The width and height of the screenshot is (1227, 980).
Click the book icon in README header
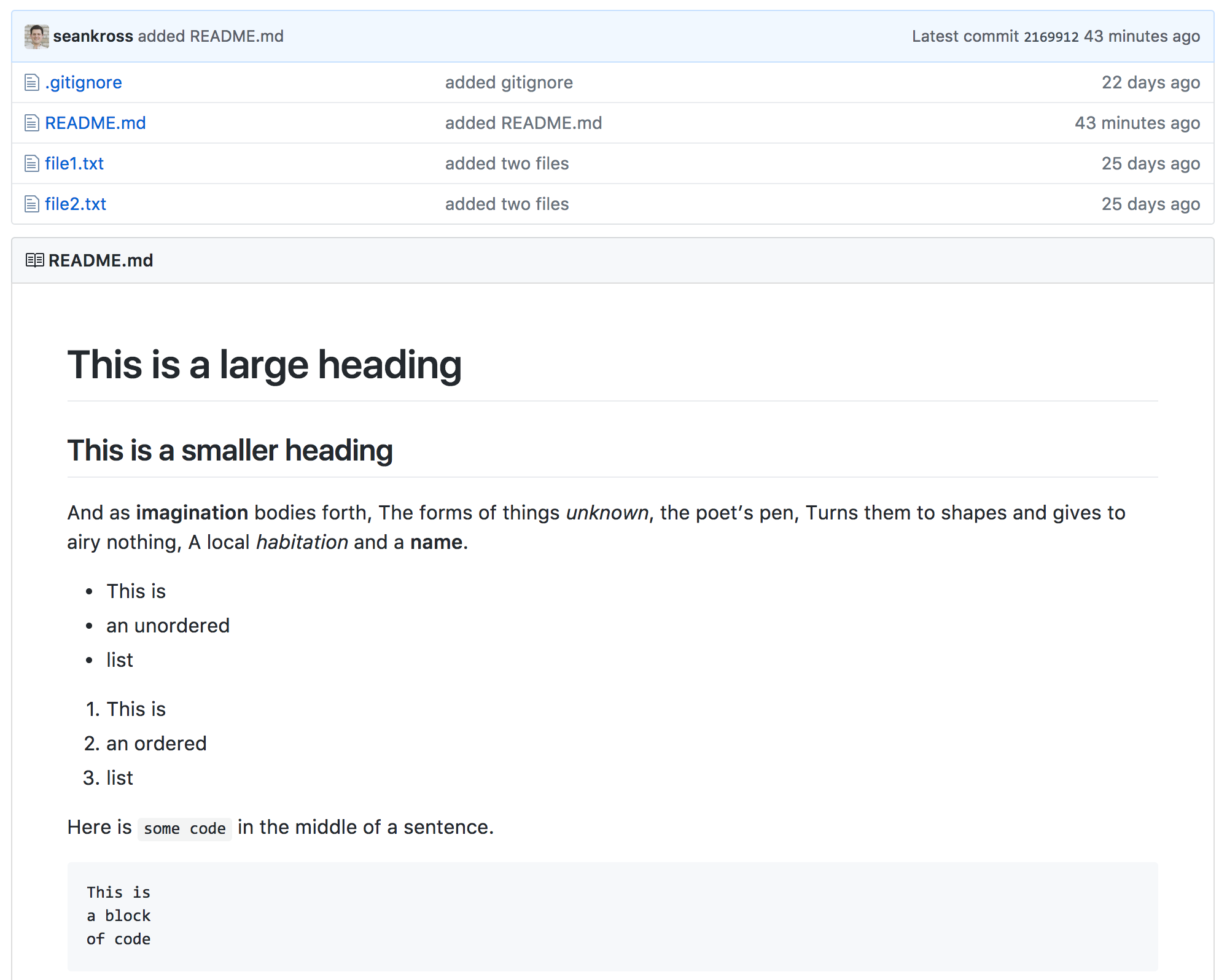pyautogui.click(x=34, y=260)
